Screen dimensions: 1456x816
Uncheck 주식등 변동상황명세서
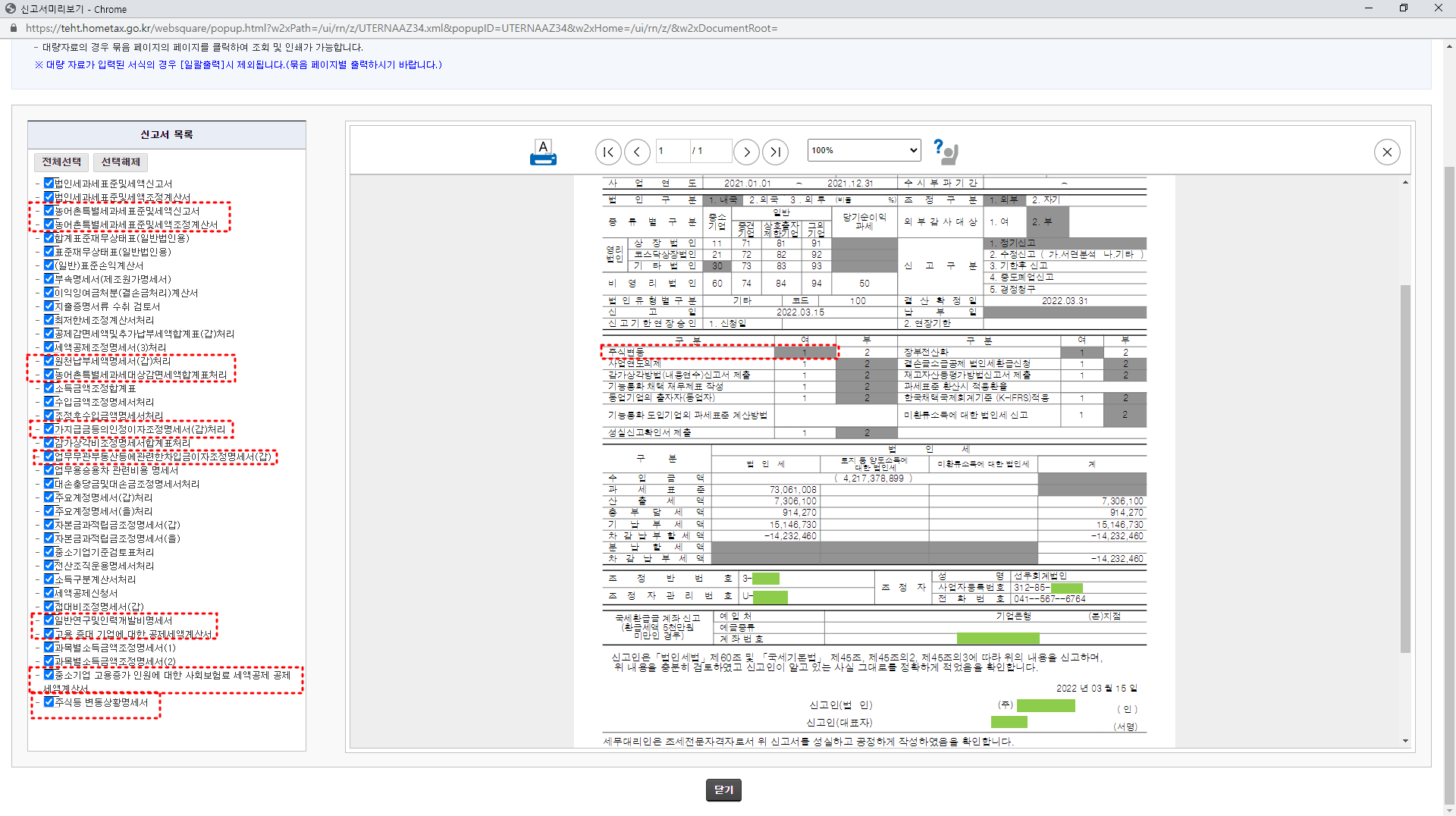click(49, 702)
